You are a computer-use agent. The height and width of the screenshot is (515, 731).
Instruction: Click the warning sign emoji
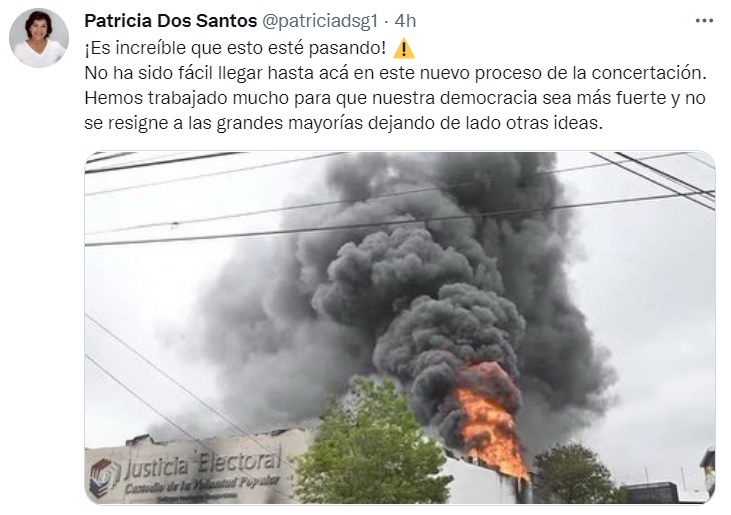[403, 48]
